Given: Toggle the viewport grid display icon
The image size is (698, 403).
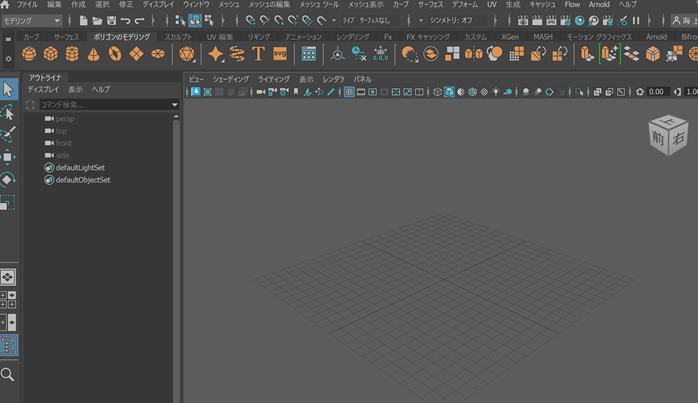Looking at the screenshot, I should coord(349,92).
